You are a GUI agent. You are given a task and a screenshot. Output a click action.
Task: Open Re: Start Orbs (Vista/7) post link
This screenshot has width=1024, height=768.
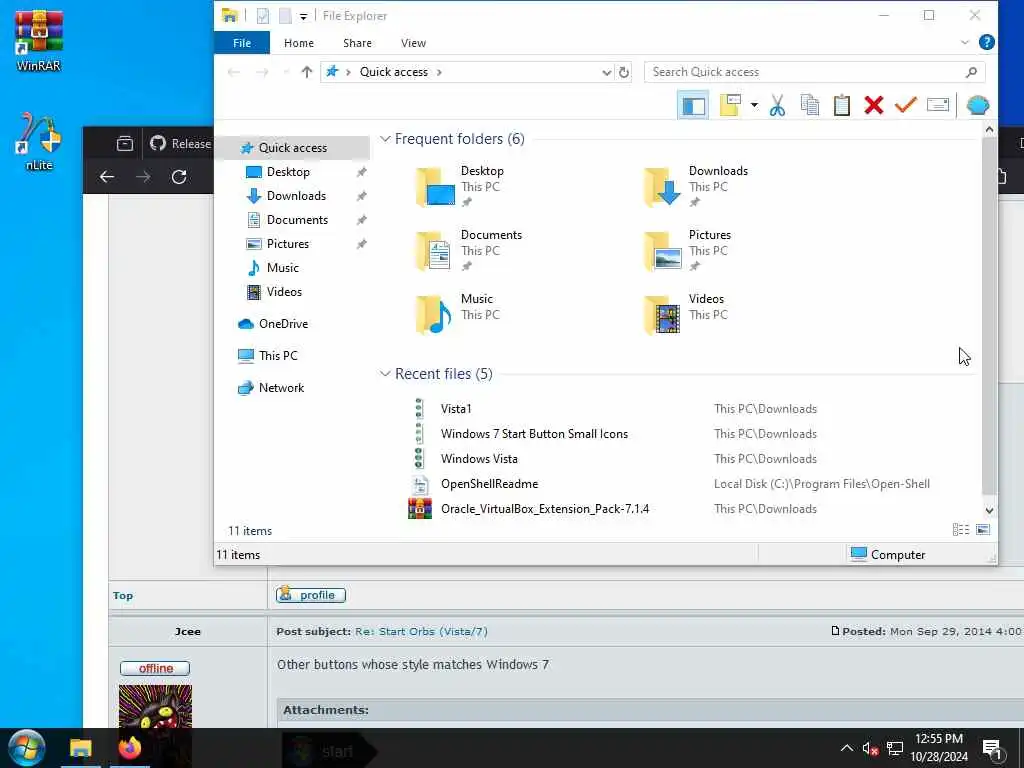421,632
